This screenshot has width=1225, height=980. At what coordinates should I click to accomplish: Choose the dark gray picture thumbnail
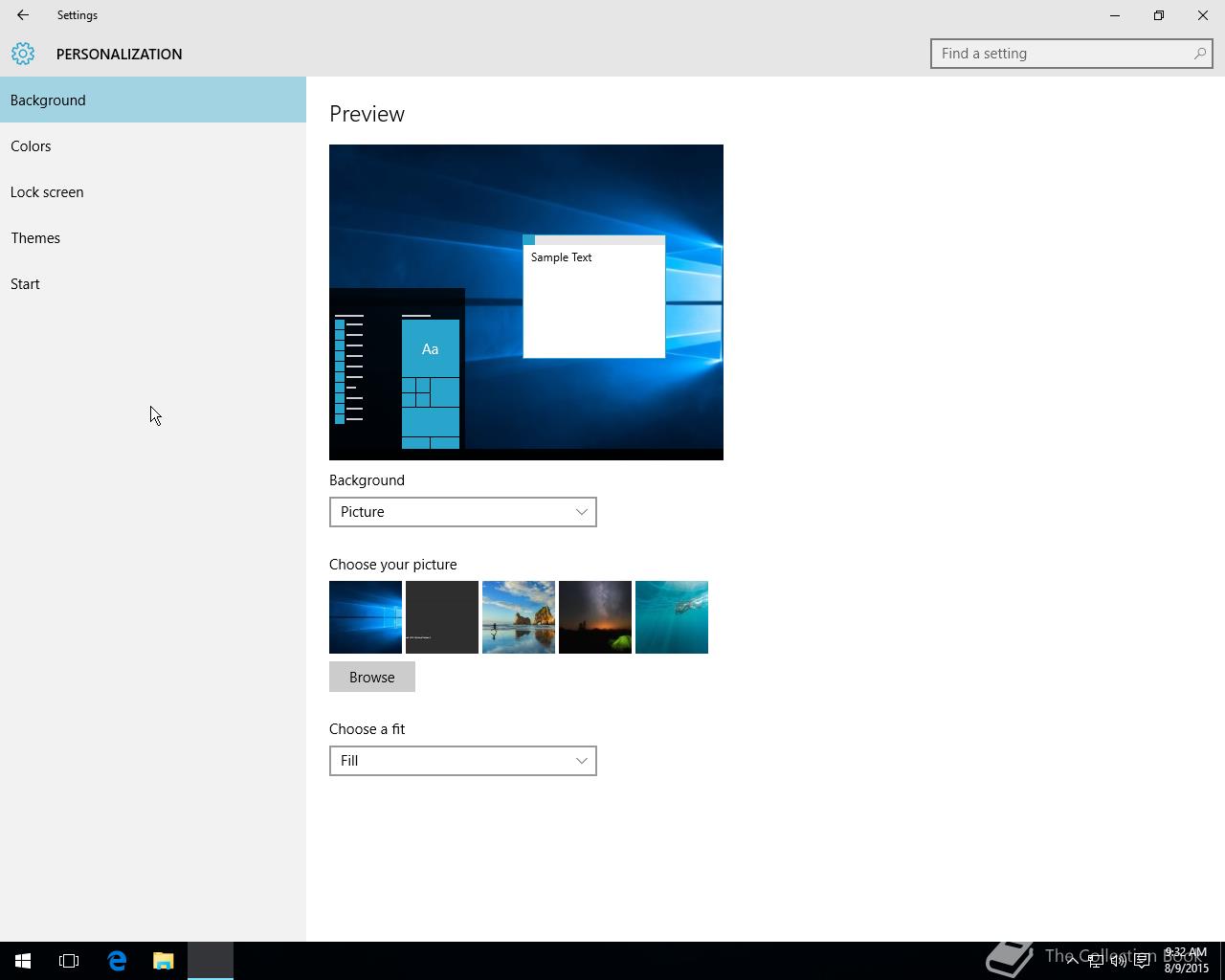442,617
